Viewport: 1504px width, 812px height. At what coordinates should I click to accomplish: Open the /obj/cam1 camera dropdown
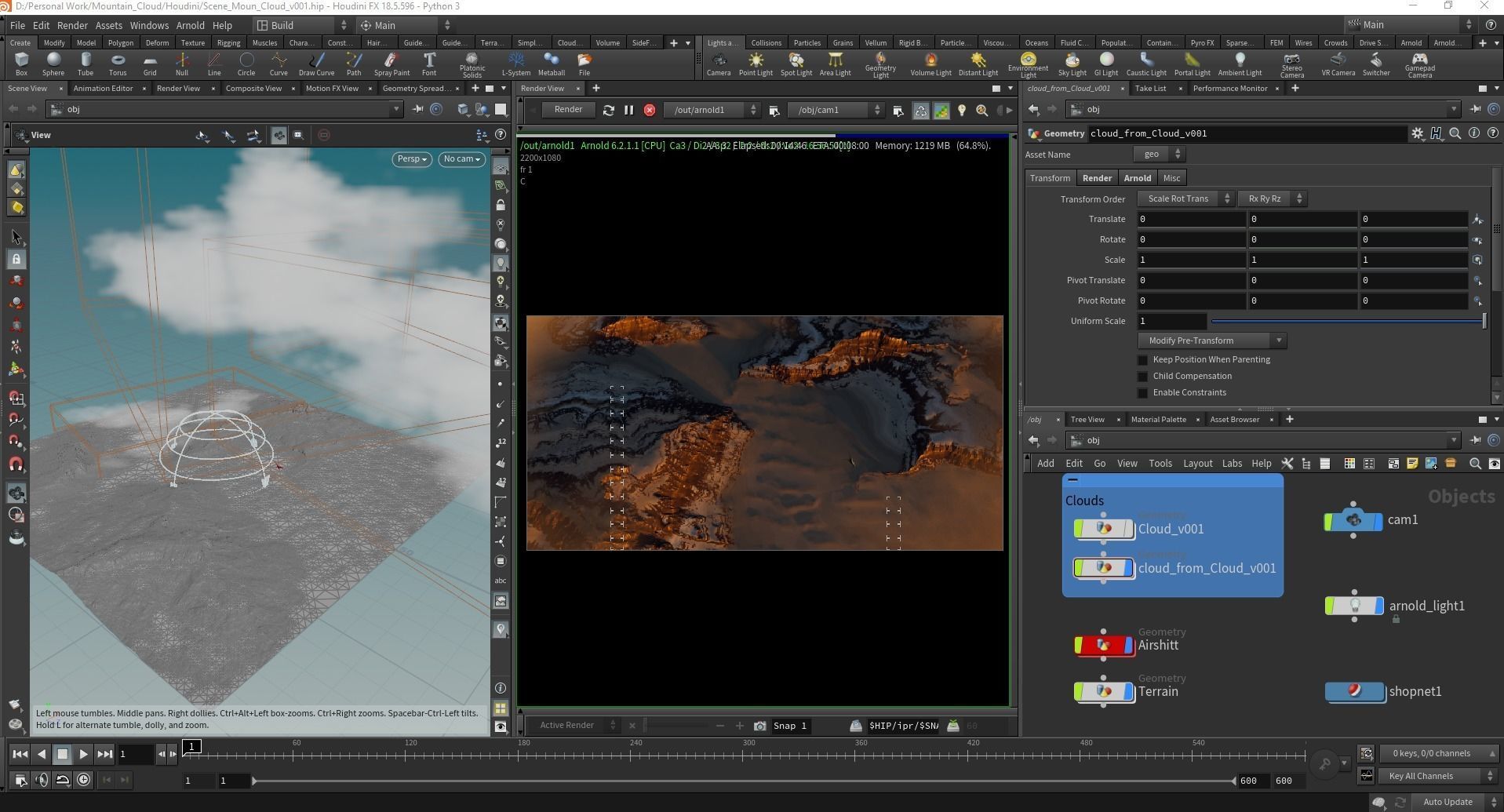pos(836,110)
